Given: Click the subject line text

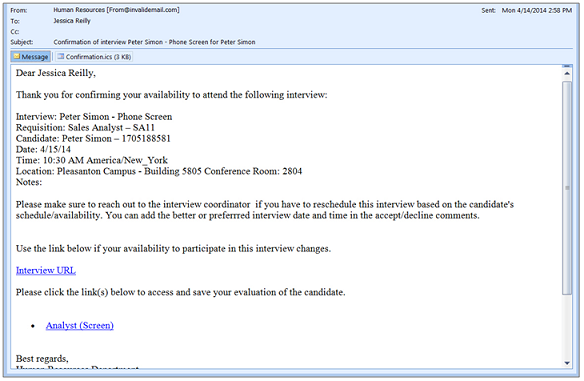Looking at the screenshot, I should (154, 42).
